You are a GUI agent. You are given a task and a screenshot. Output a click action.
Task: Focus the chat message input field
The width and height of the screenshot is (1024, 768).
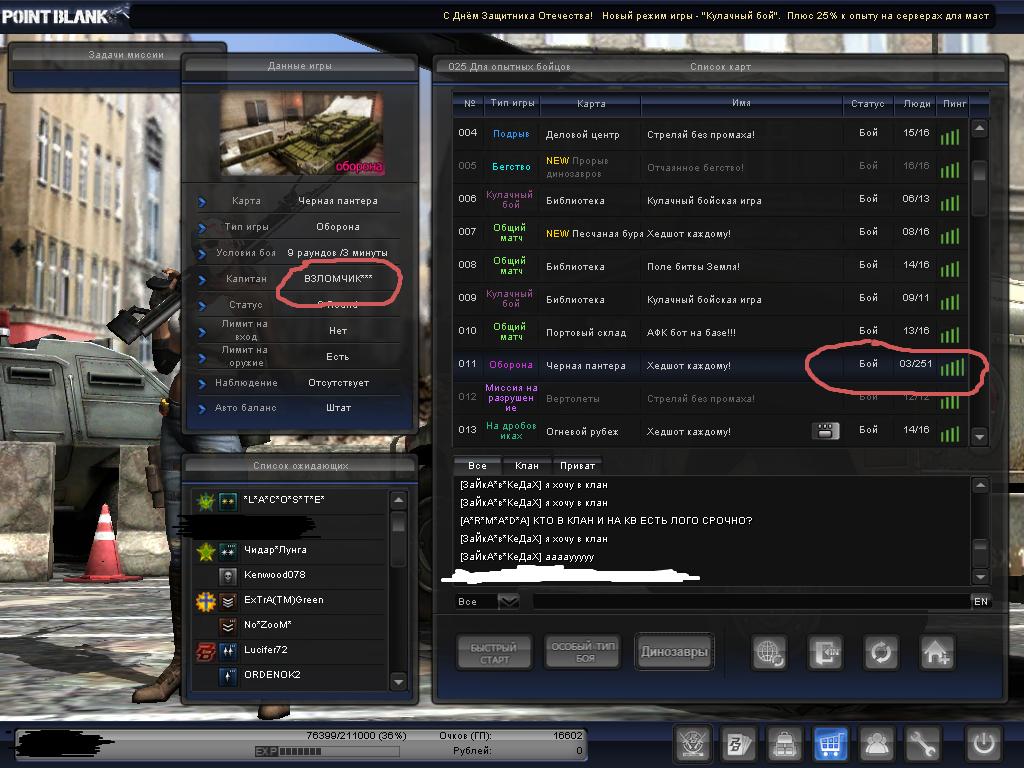pyautogui.click(x=751, y=601)
